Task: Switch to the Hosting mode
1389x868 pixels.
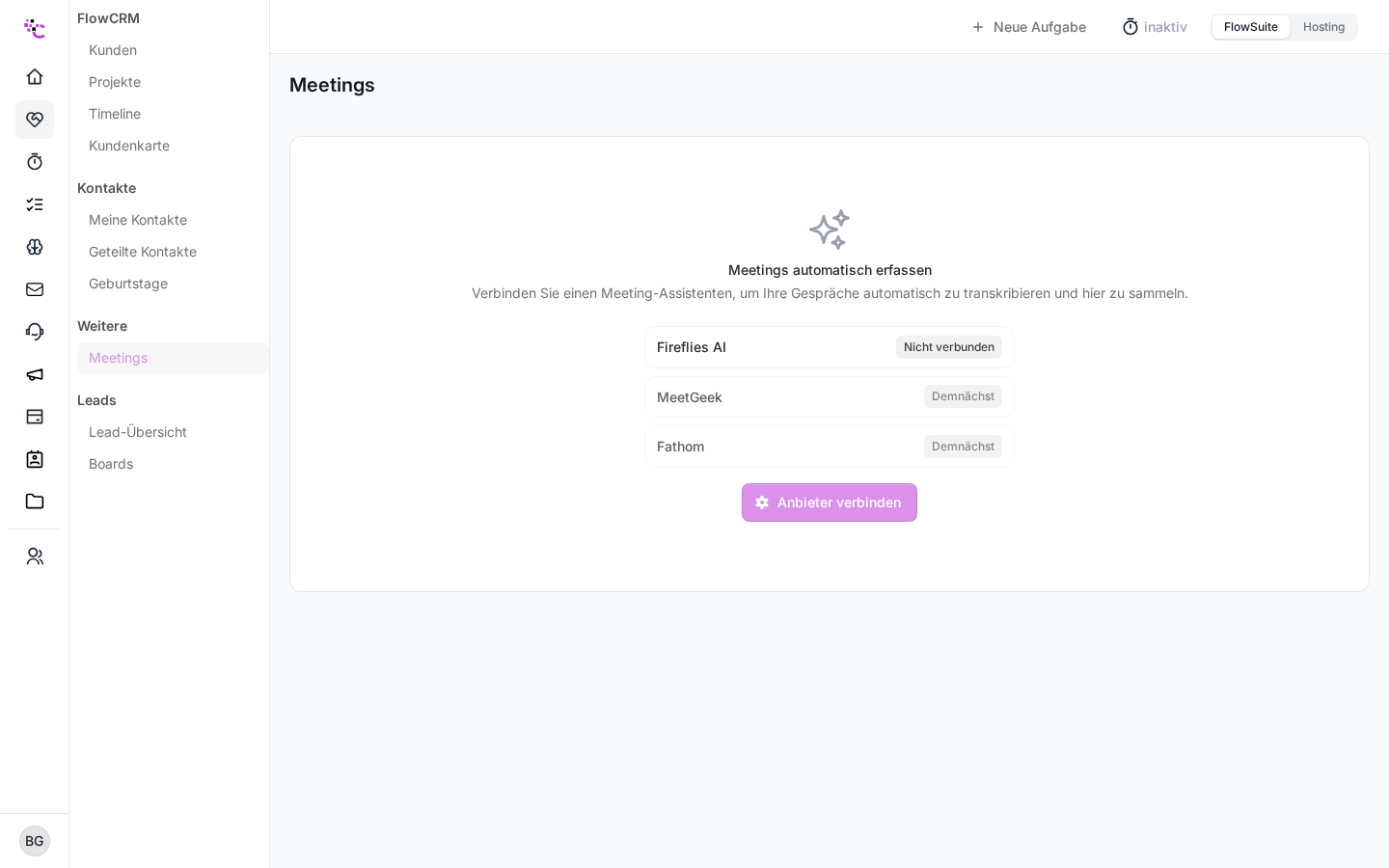Action: coord(1323,27)
